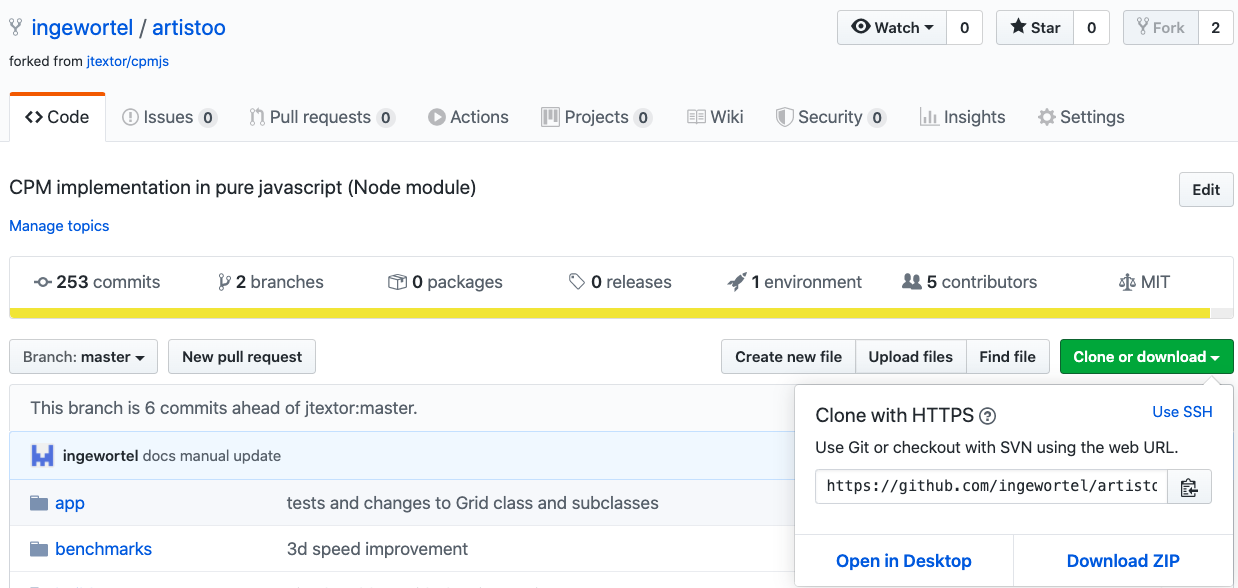Viewport: 1238px width, 588px height.
Task: Click Download ZIP
Action: point(1123,561)
